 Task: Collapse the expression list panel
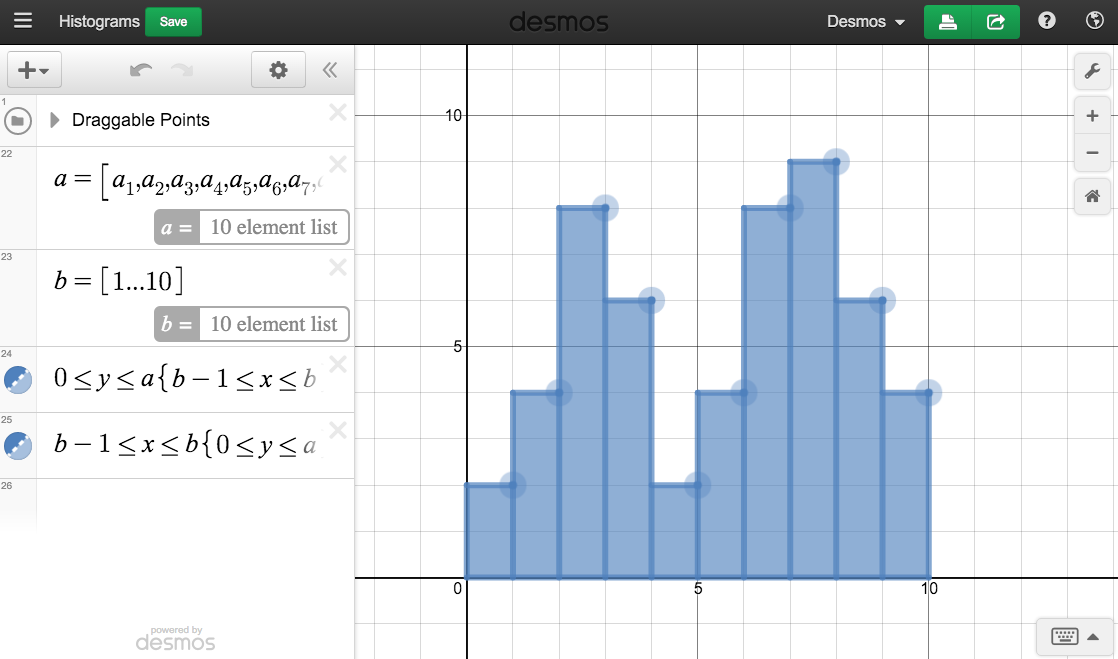[x=329, y=70]
